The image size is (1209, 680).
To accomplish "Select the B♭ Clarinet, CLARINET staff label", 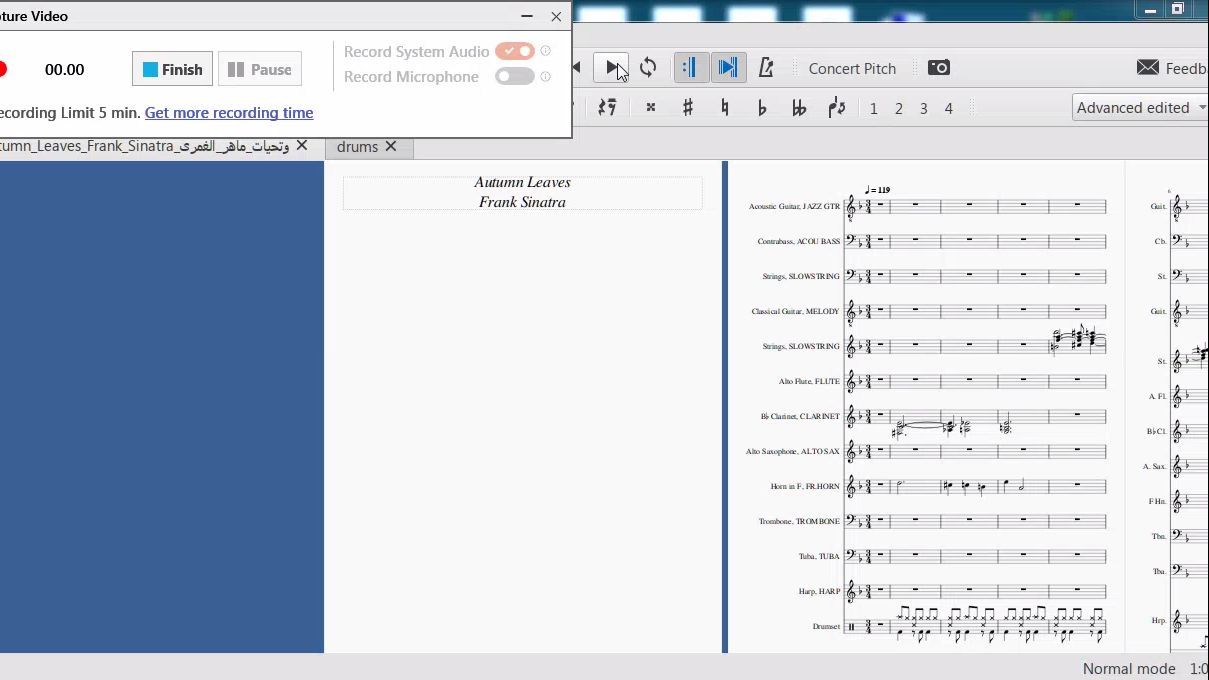I will pos(800,416).
